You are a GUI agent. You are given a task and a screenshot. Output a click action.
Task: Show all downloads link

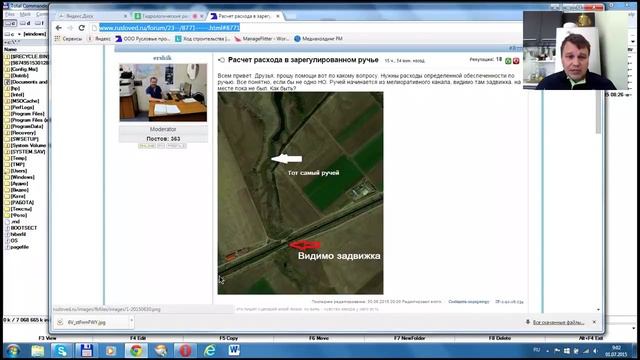(558, 322)
